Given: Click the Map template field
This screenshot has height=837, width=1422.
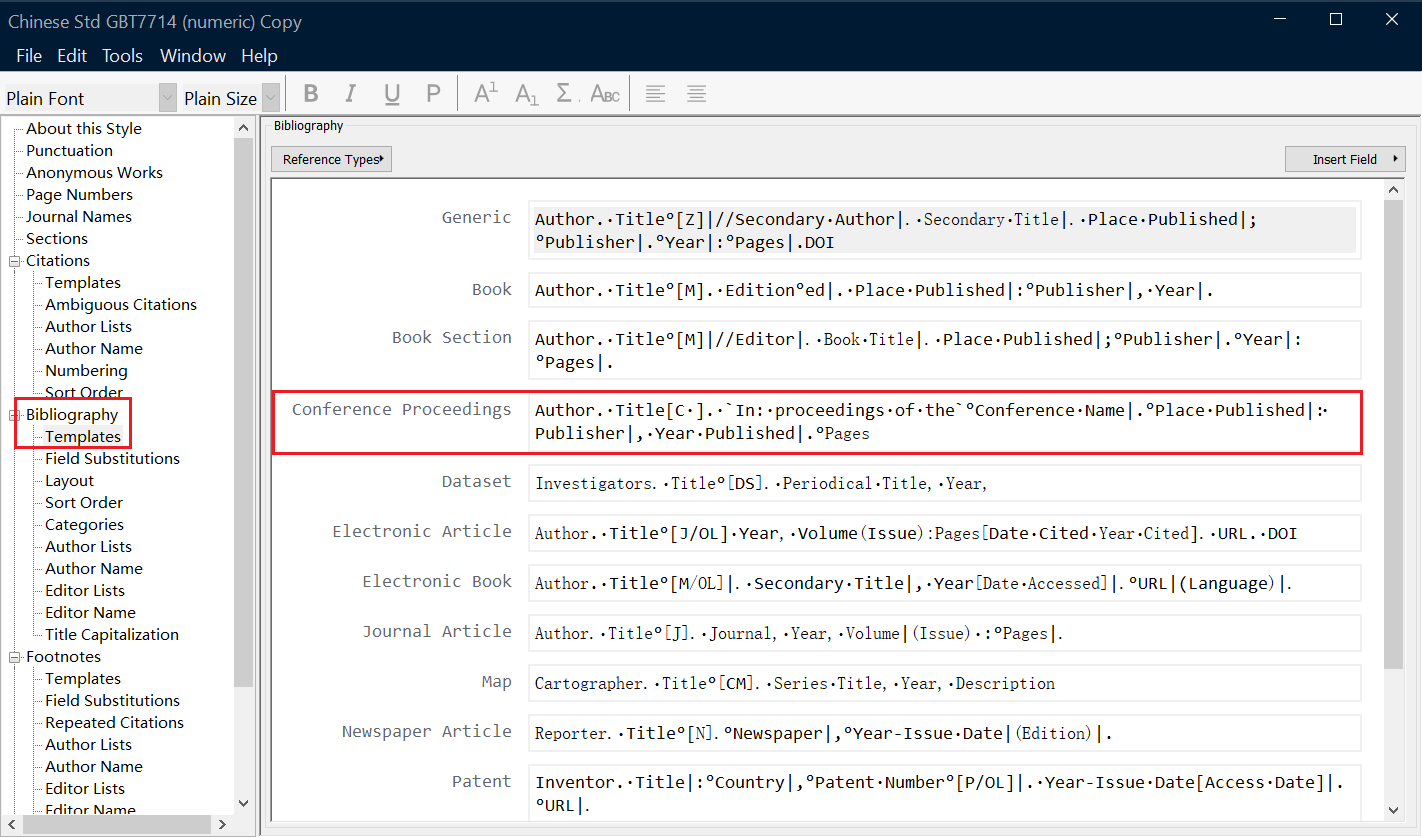Looking at the screenshot, I should (944, 683).
